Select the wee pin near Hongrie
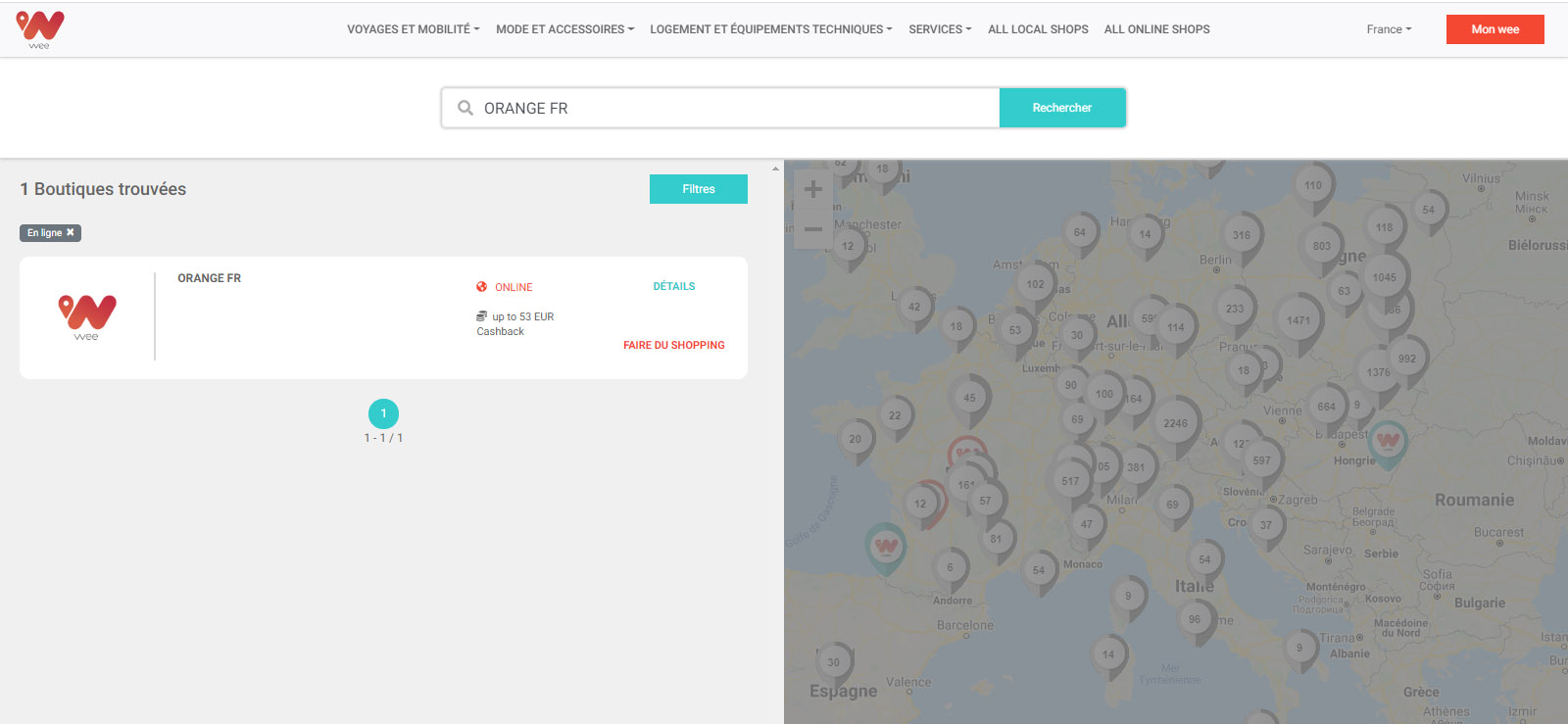This screenshot has width=1568, height=724. (1388, 440)
